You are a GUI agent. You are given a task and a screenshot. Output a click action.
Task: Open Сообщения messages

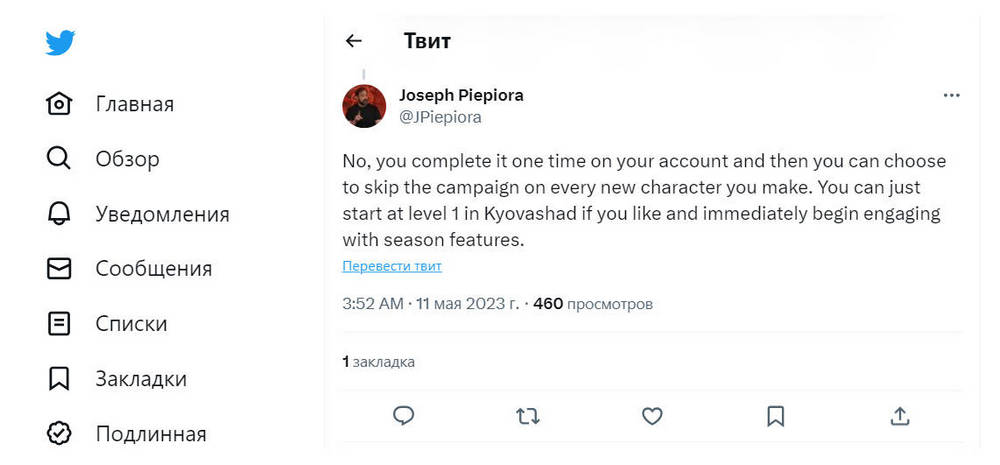153,269
